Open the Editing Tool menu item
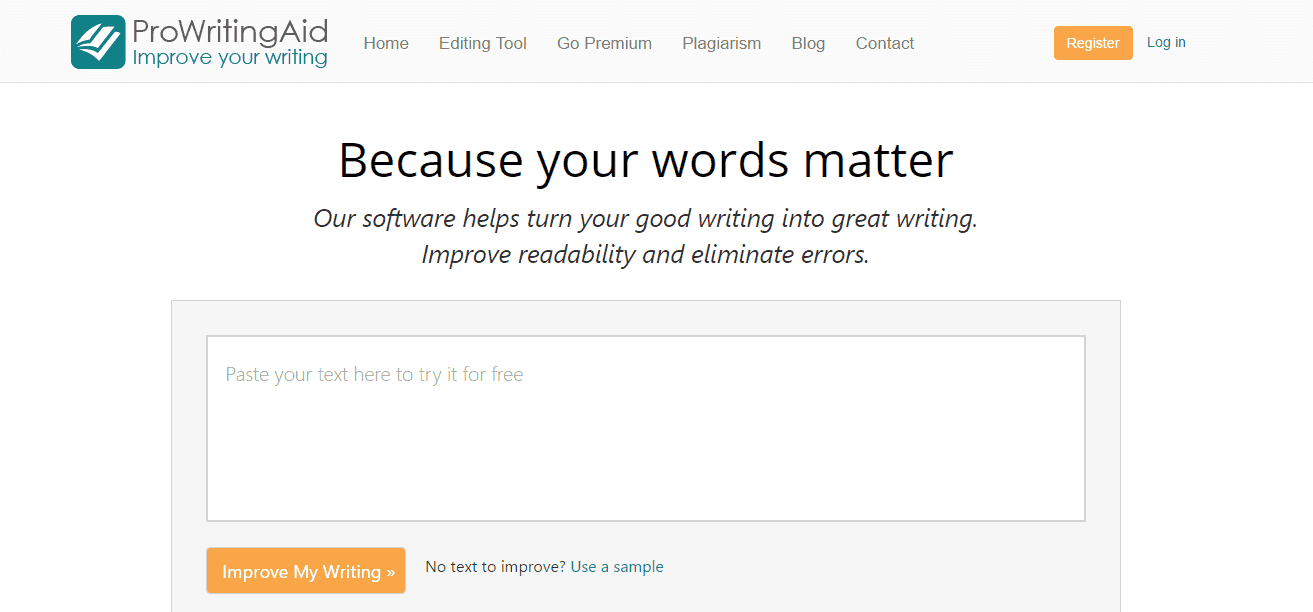This screenshot has width=1313, height=612. pos(482,43)
